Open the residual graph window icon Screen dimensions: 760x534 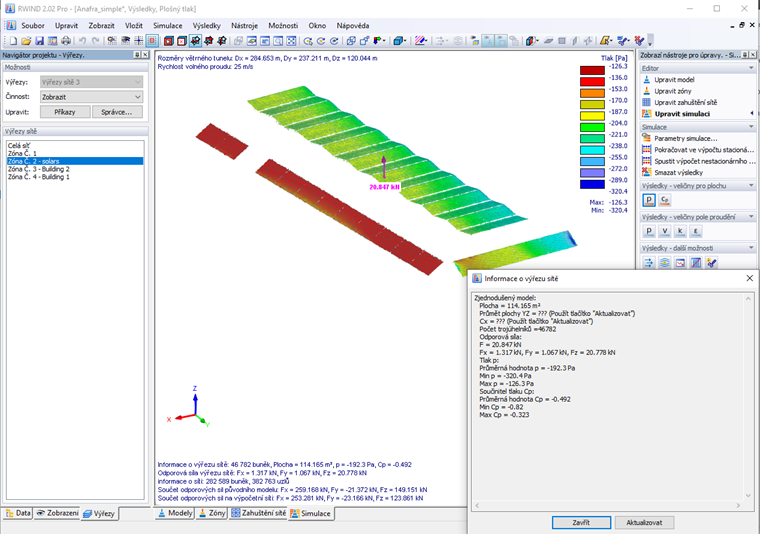coord(680,263)
